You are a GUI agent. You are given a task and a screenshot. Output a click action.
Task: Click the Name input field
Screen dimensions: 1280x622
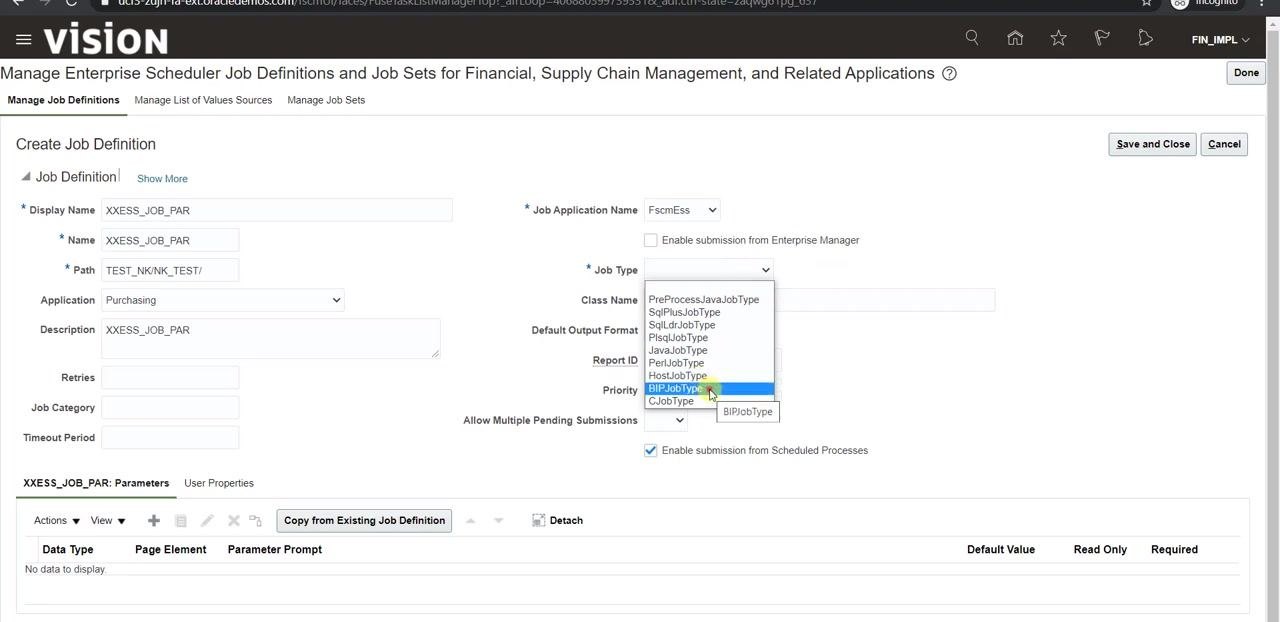170,240
